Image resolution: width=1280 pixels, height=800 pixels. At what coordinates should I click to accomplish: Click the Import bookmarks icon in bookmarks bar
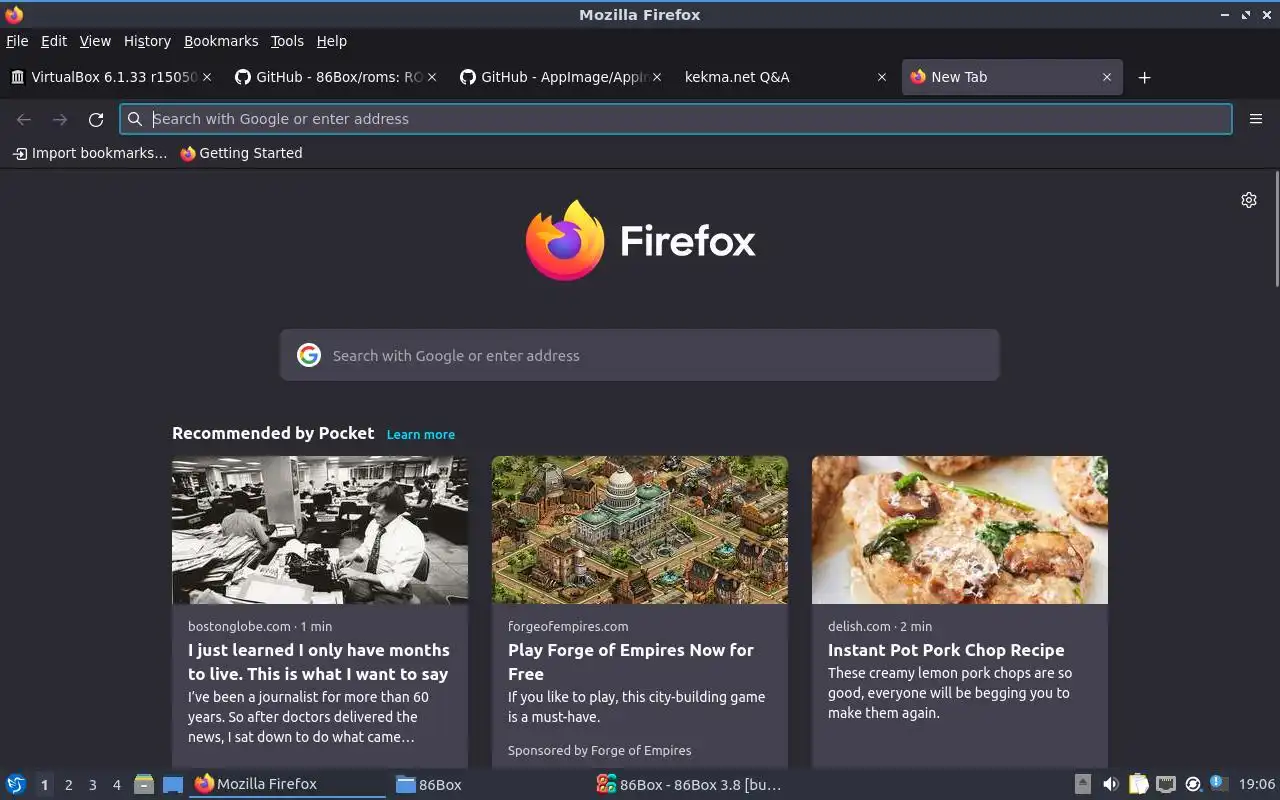click(20, 153)
